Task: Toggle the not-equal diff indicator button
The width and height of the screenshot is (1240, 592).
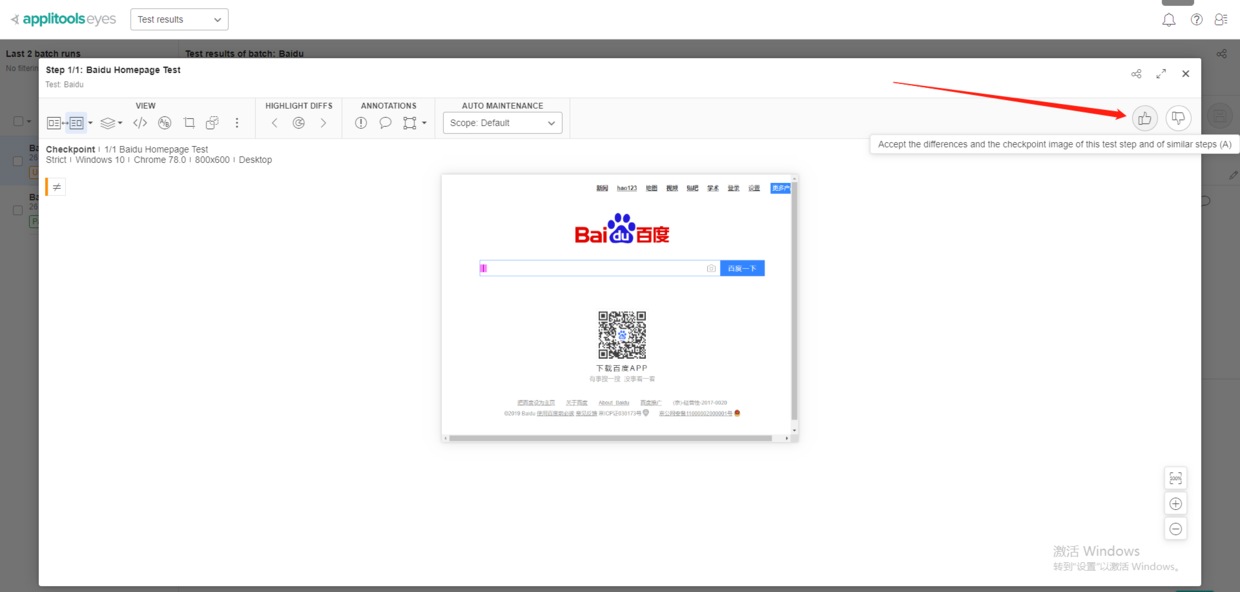Action: (x=57, y=186)
